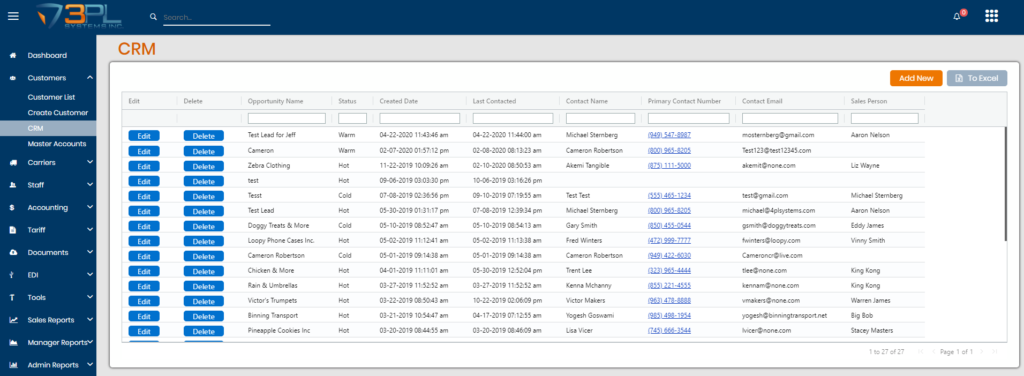The width and height of the screenshot is (1024, 376).
Task: Select email yogesh@binningtransport.net
Action: (785, 316)
